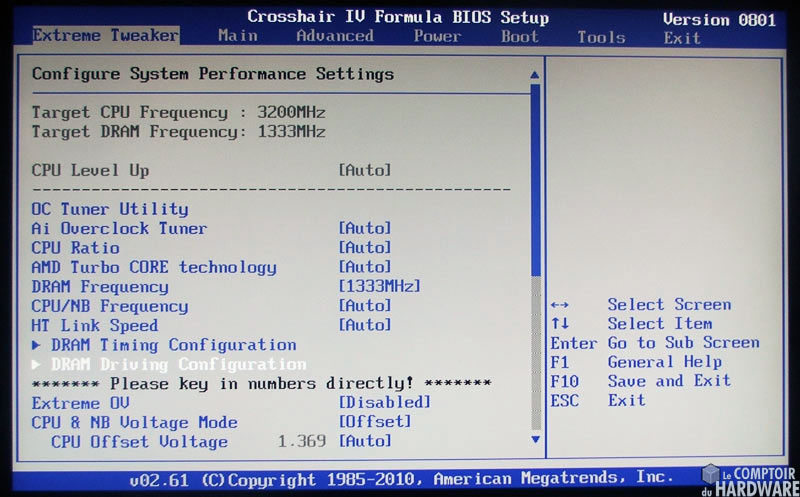Select the Ai Overclock Tuner label
This screenshot has height=497, width=800.
(119, 228)
